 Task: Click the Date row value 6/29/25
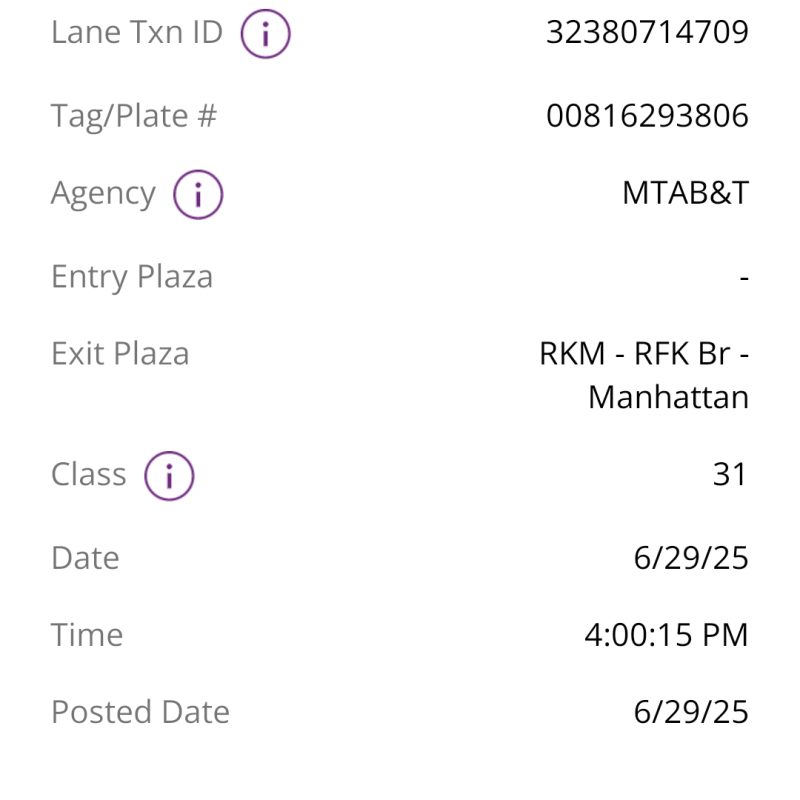[691, 558]
